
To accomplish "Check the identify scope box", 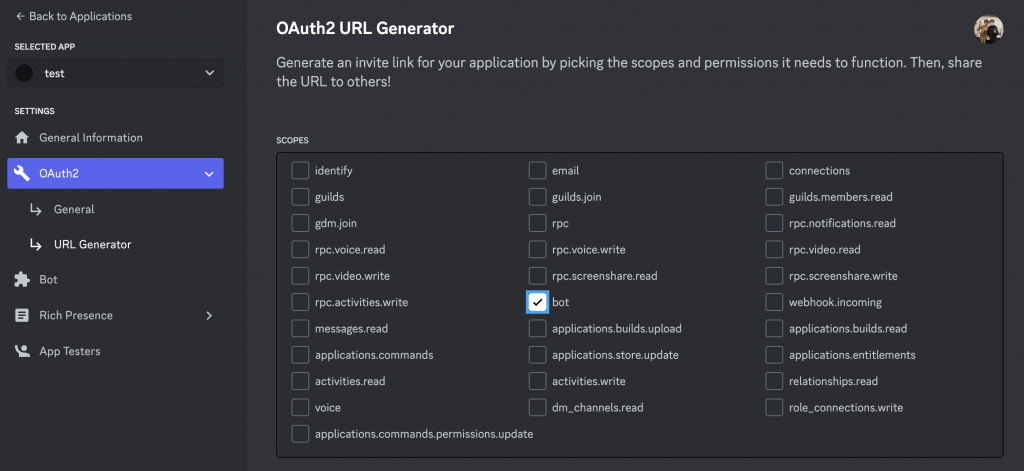I will (x=300, y=171).
